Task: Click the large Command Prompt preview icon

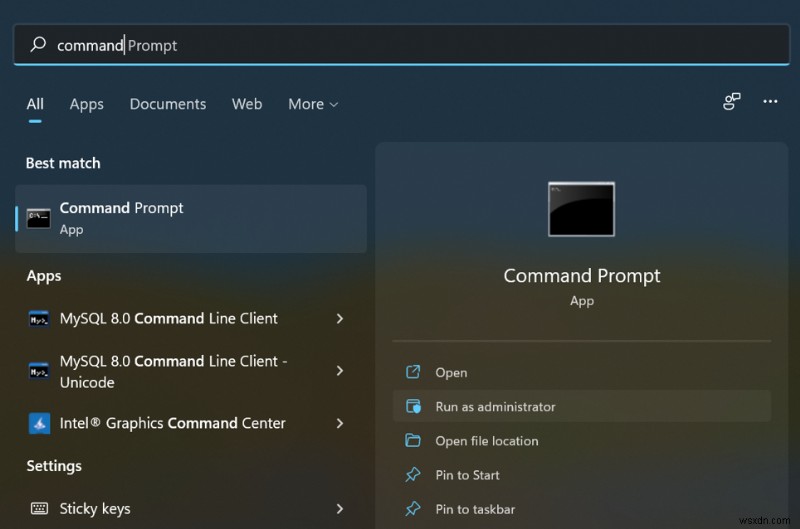Action: point(581,209)
